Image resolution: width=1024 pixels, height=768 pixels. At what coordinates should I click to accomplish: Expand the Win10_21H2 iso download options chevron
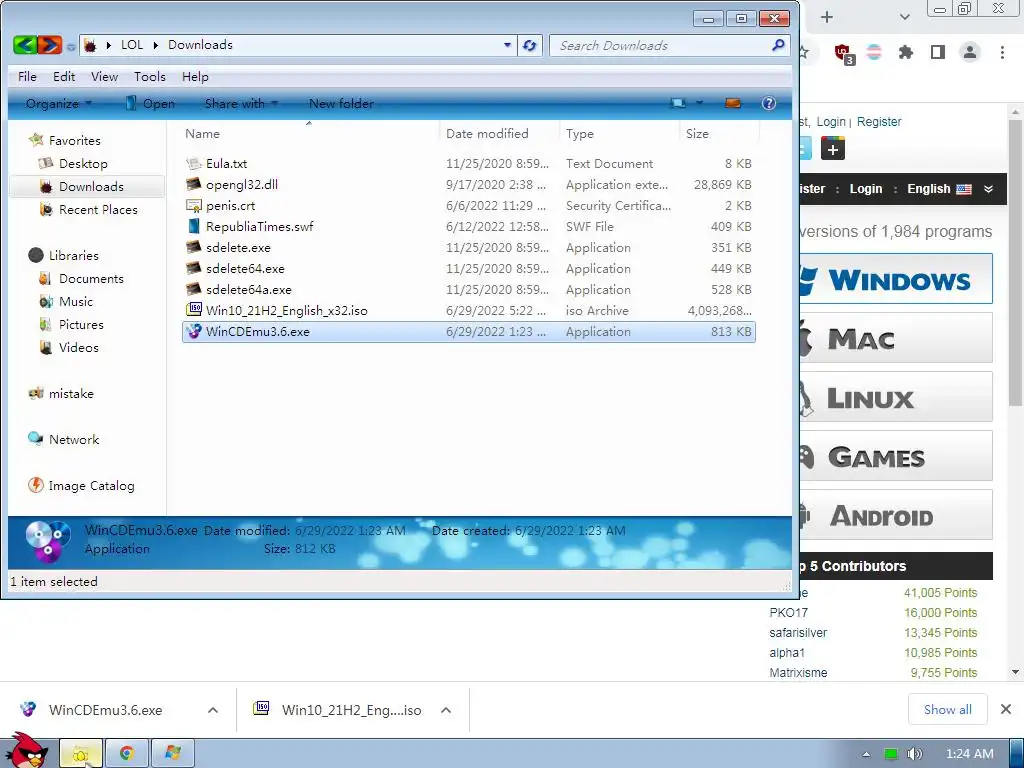click(446, 710)
